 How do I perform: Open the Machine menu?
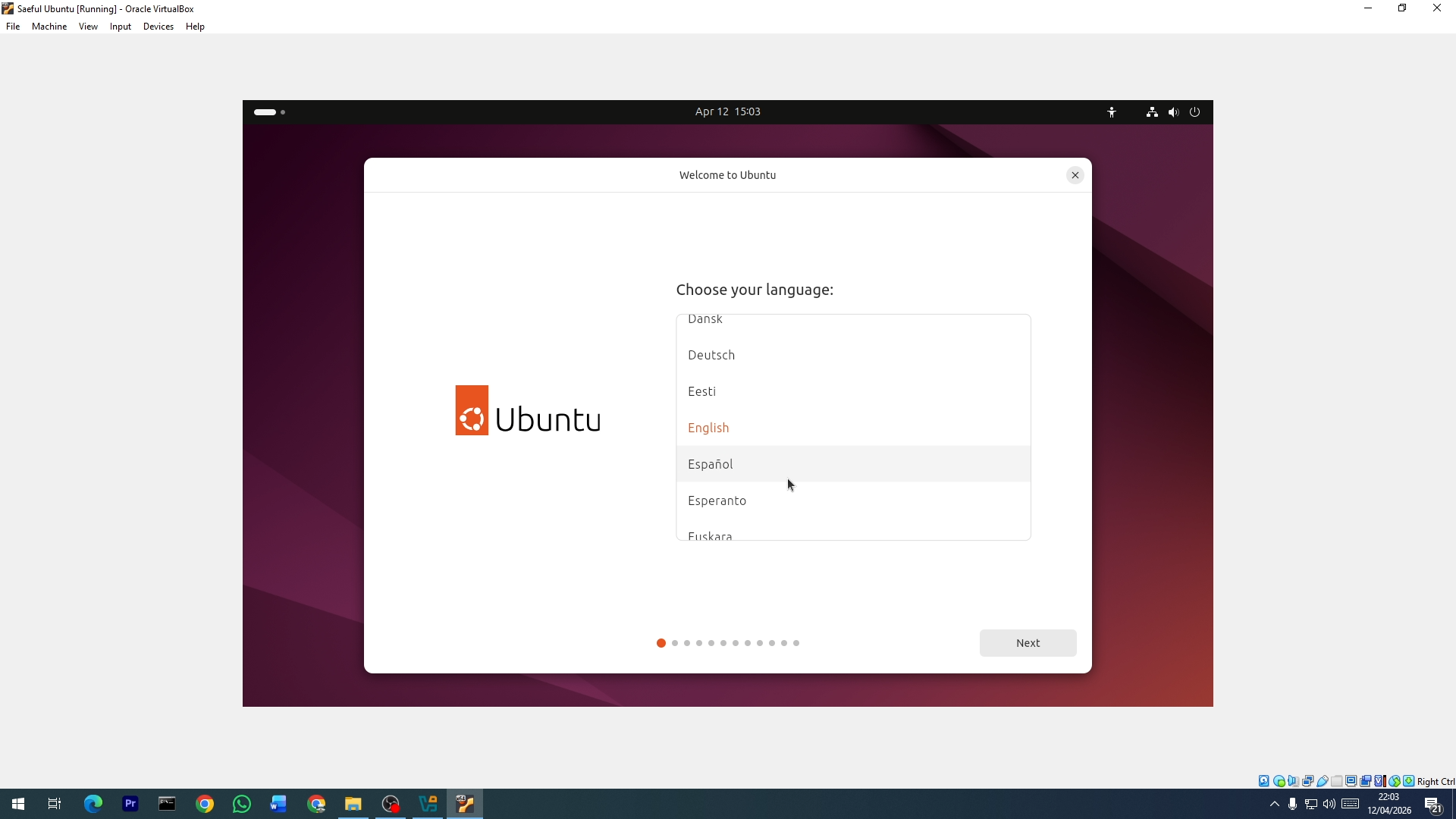pyautogui.click(x=49, y=27)
